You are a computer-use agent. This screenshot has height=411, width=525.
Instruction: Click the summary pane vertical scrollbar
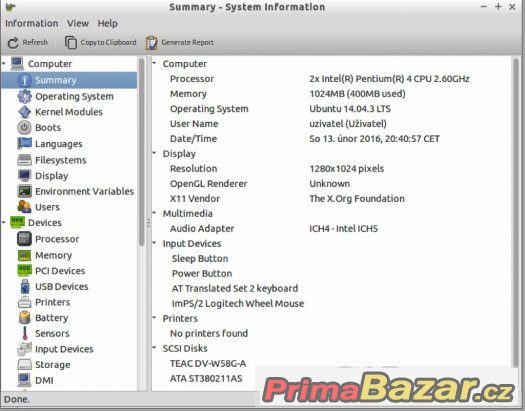click(516, 213)
